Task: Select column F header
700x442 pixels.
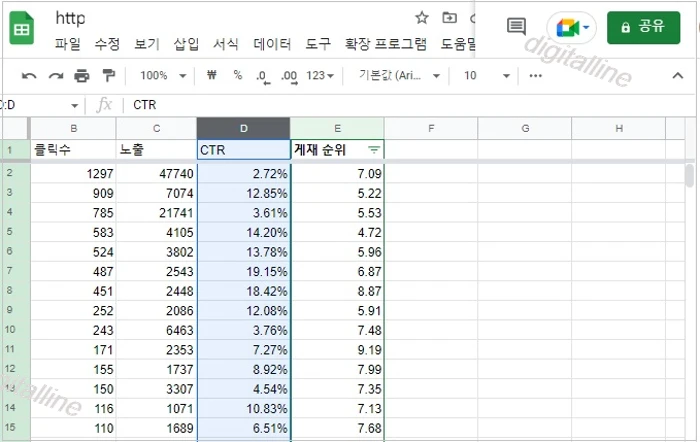Action: pyautogui.click(x=431, y=129)
